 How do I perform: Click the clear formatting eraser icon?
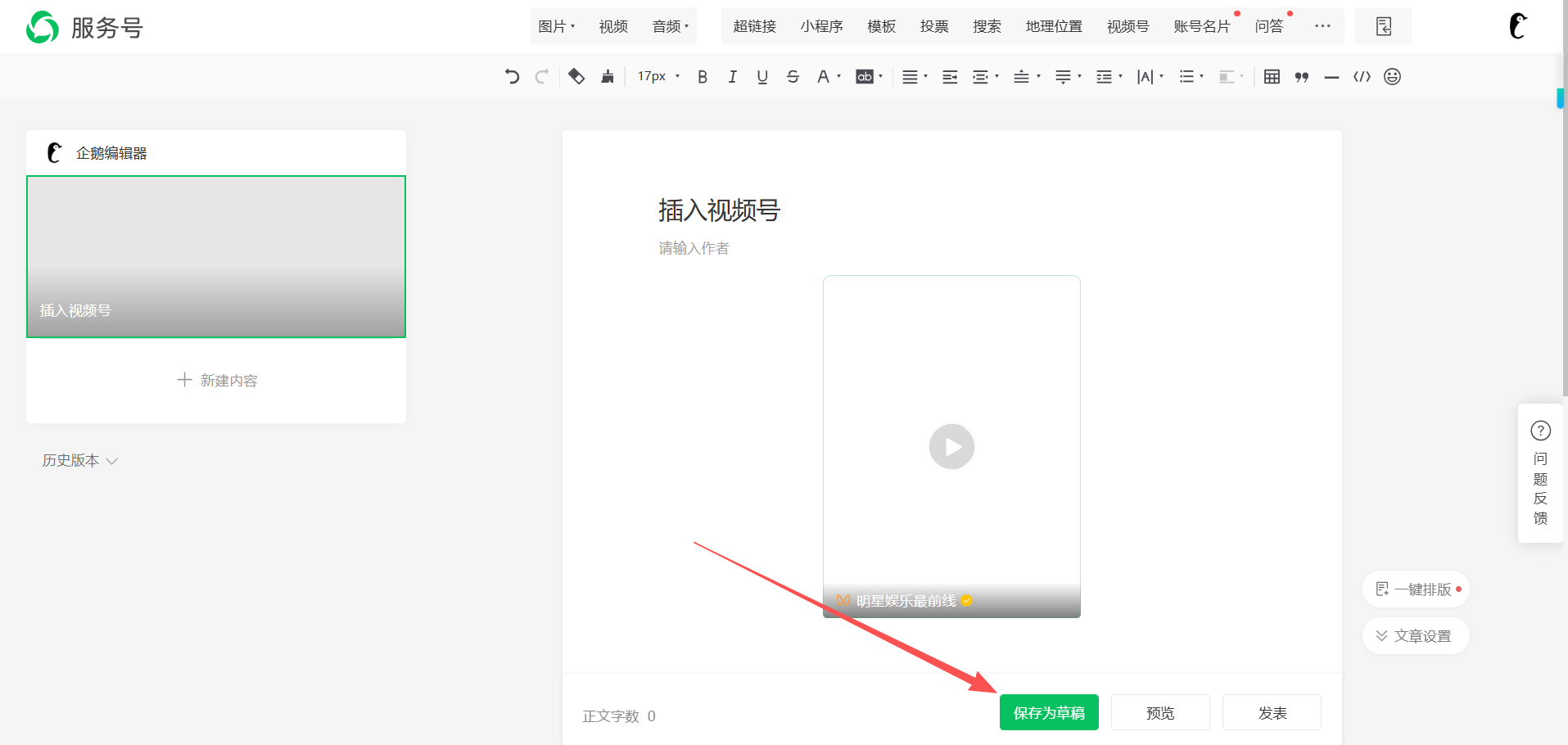[x=576, y=77]
